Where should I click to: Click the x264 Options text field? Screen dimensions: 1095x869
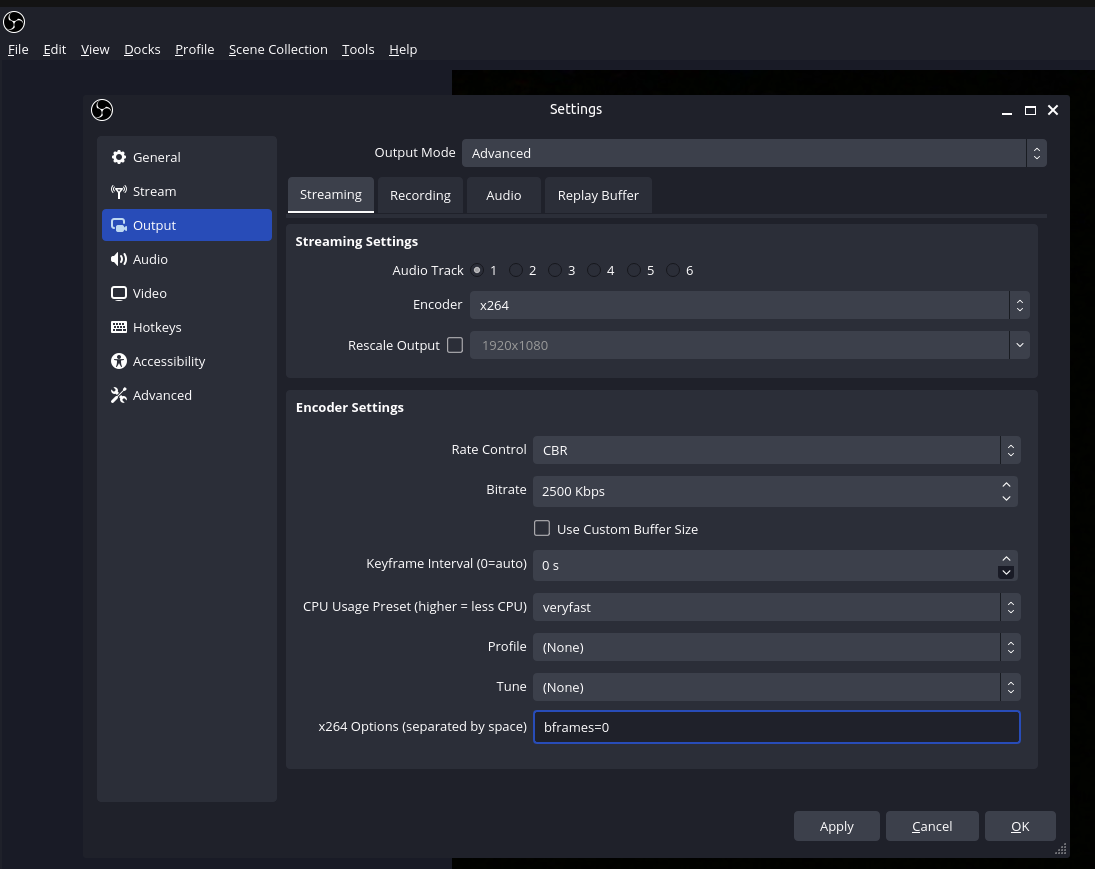pyautogui.click(x=776, y=727)
